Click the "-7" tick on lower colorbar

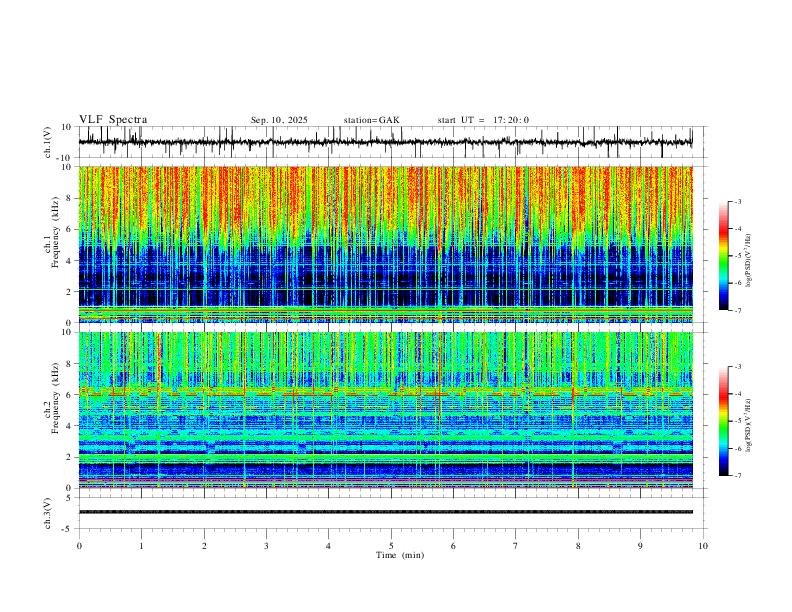click(x=738, y=475)
